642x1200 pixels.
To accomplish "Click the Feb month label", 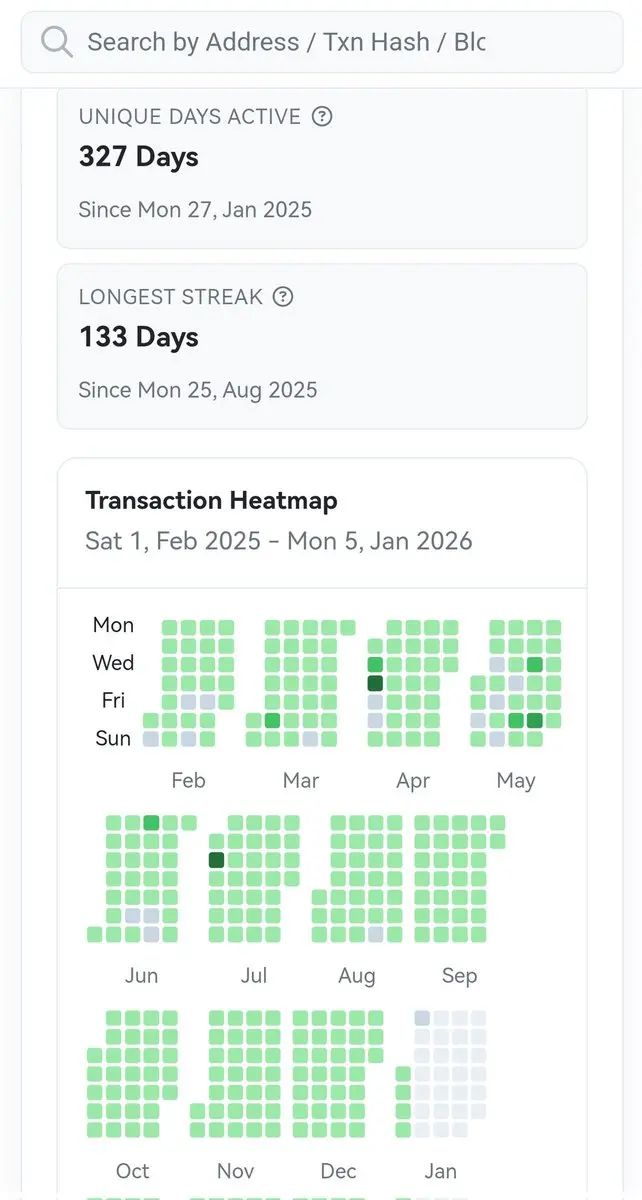I will click(x=188, y=780).
